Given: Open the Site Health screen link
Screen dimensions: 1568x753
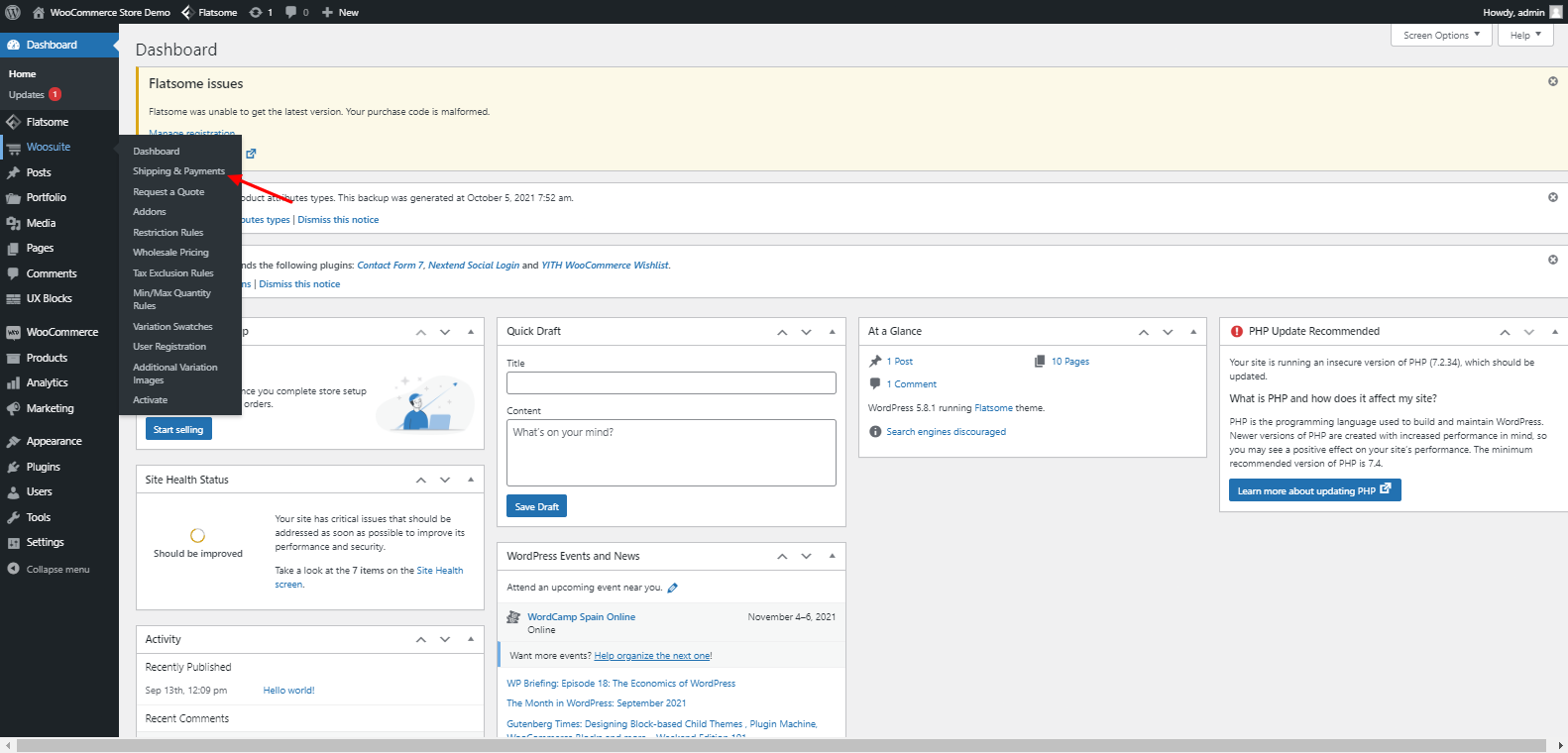Looking at the screenshot, I should [x=369, y=578].
